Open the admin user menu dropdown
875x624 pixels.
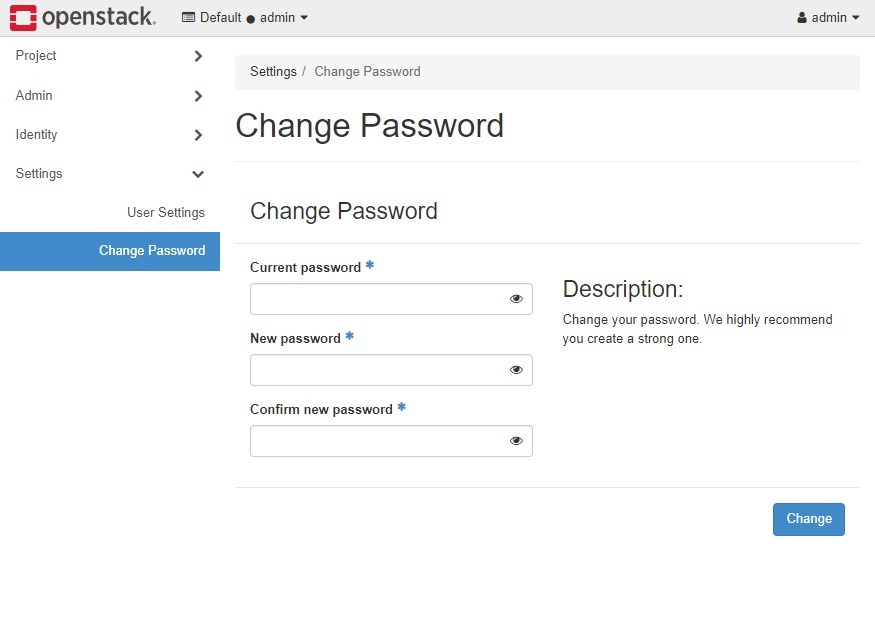[x=828, y=17]
